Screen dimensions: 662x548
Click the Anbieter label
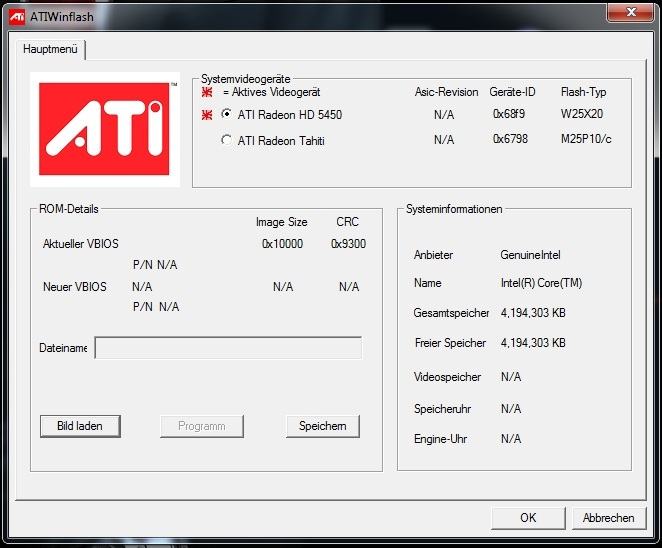point(433,255)
